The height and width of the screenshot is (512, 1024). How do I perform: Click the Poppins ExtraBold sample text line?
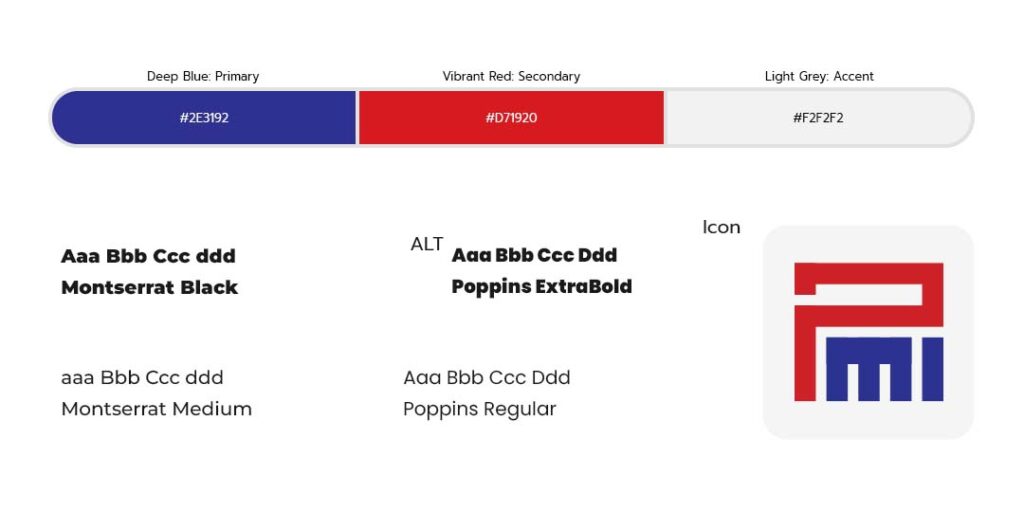coord(534,255)
